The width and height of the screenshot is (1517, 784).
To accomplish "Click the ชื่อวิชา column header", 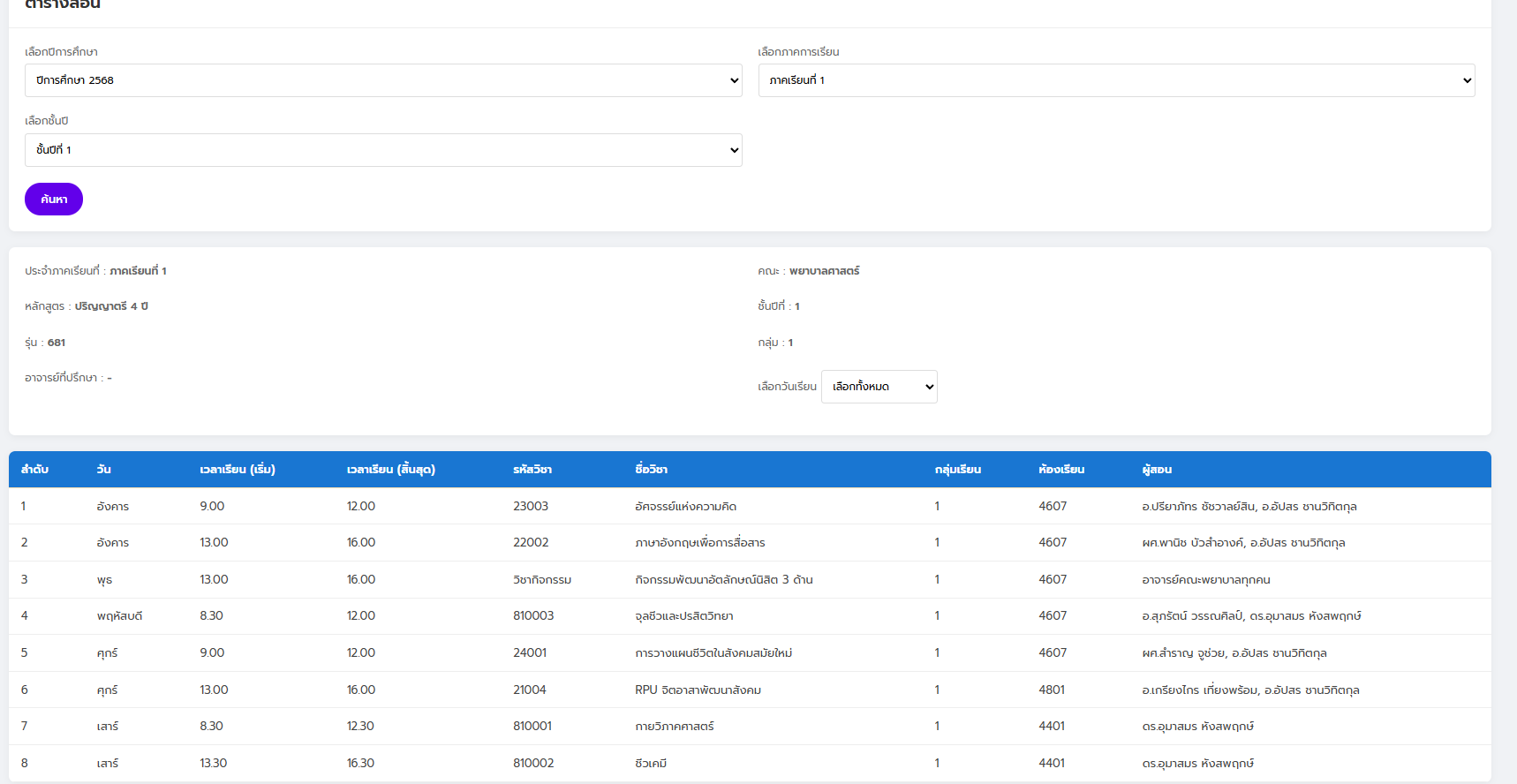I will tap(651, 470).
